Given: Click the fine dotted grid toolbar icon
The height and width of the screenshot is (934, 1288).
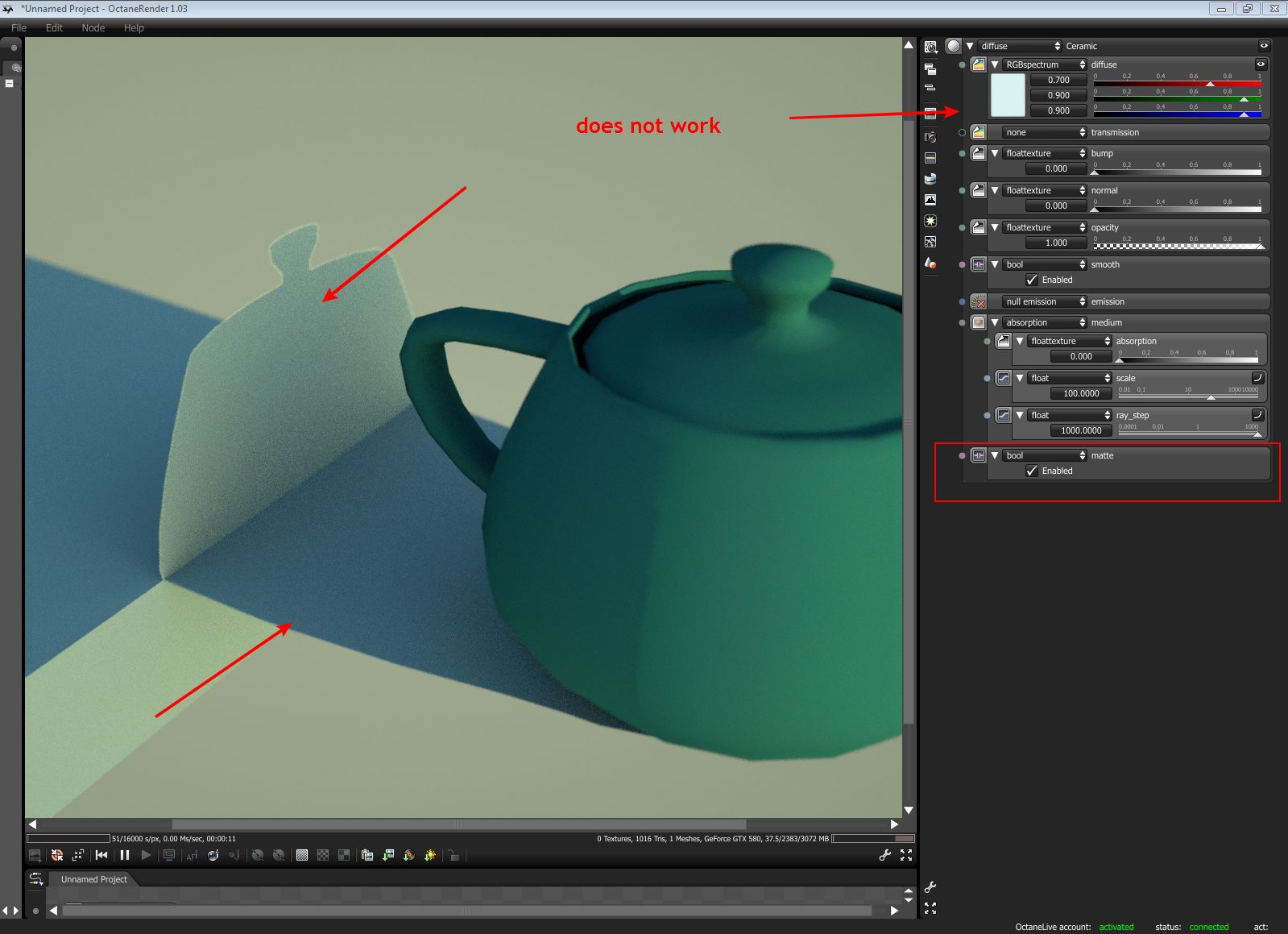Looking at the screenshot, I should click(x=302, y=855).
